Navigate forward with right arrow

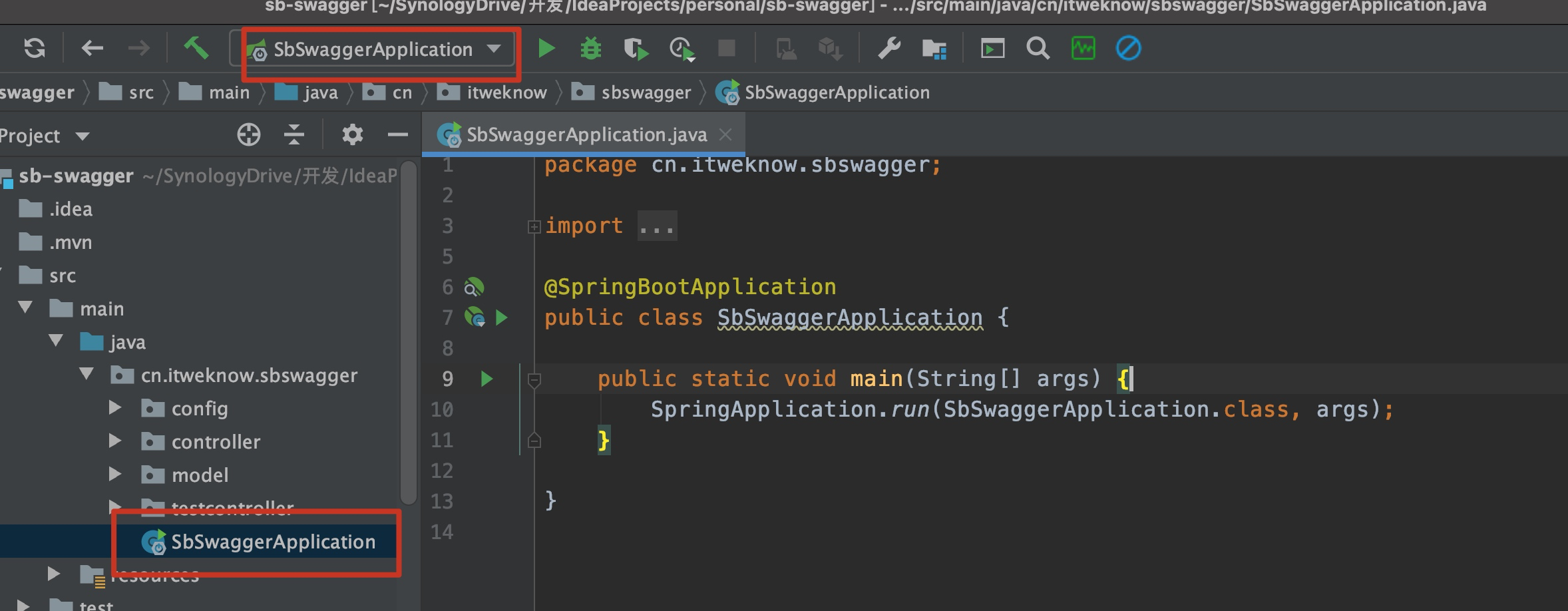click(x=138, y=48)
